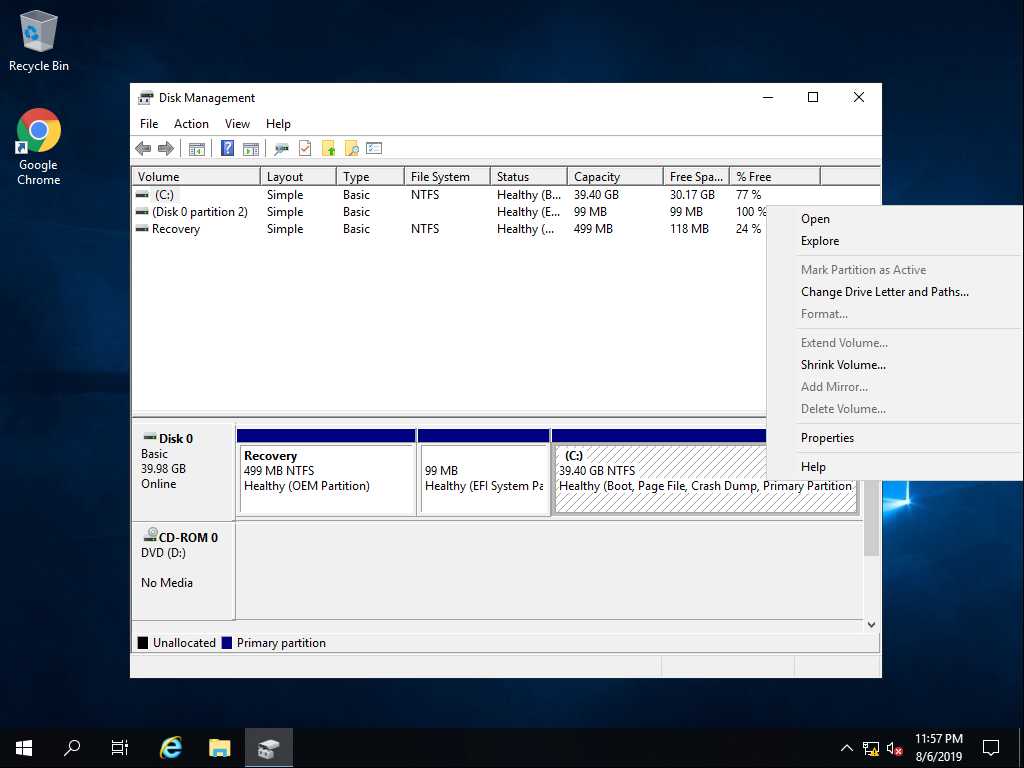Choose Change Drive Letter and Paths
Screen dimensions: 1024x768
point(884,292)
